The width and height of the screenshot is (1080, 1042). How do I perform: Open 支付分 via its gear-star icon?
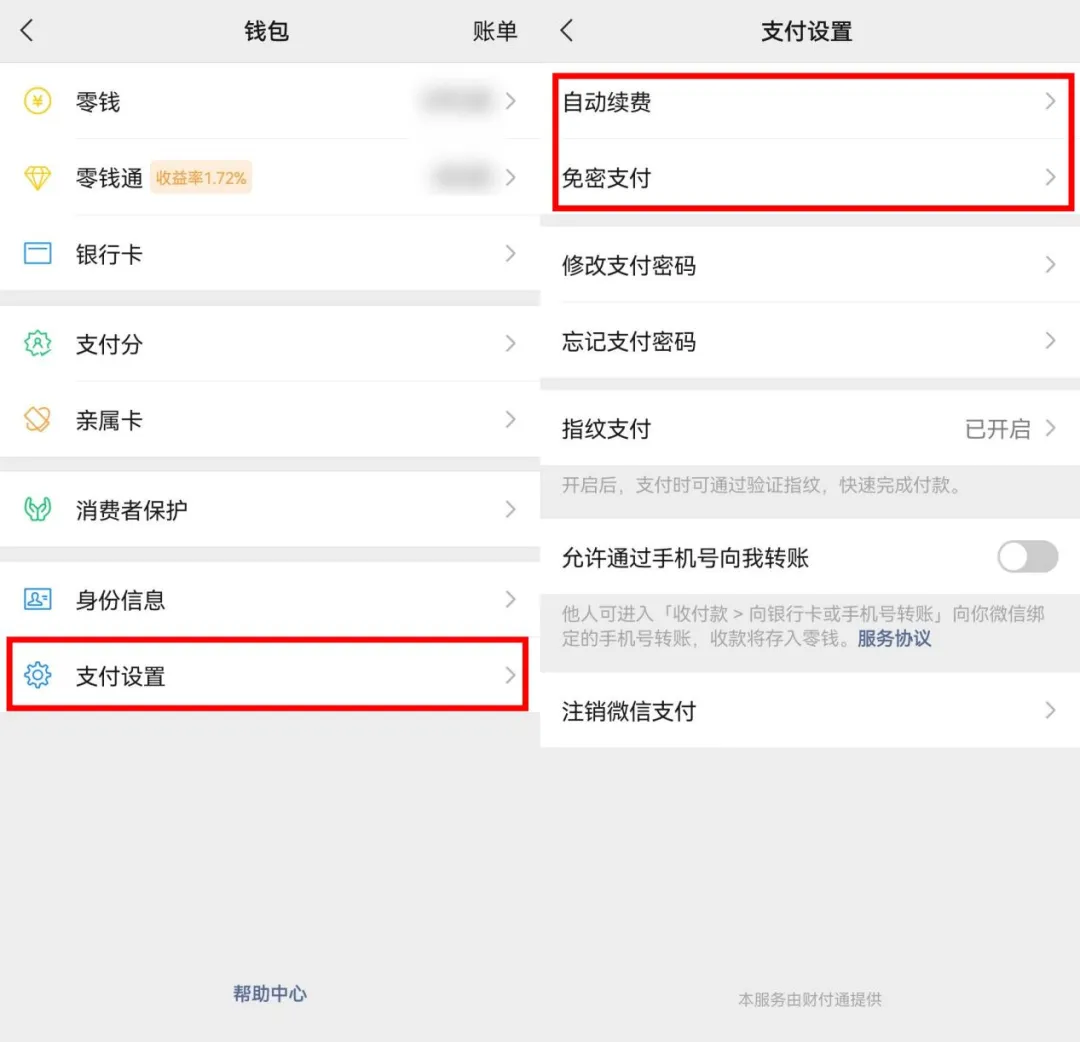[37, 344]
